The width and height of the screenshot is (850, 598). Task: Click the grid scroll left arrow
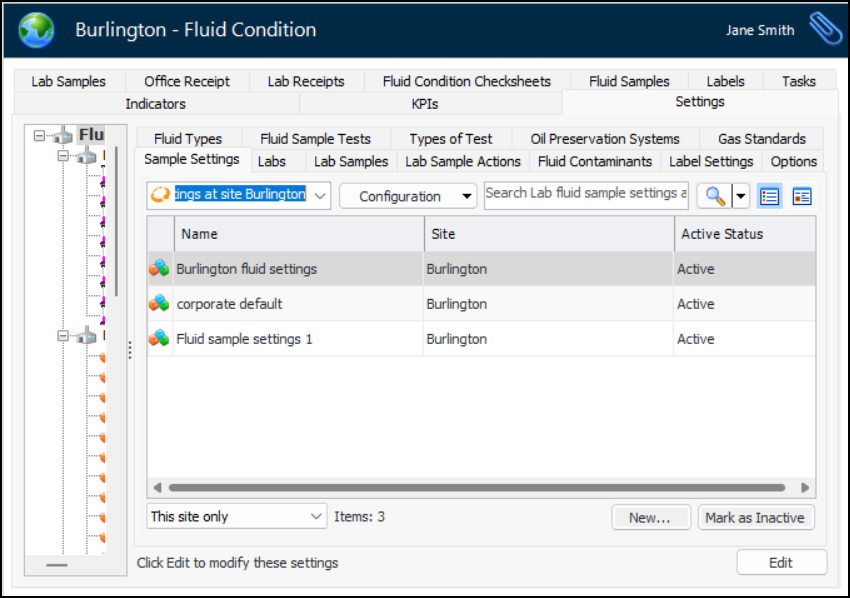click(x=157, y=487)
